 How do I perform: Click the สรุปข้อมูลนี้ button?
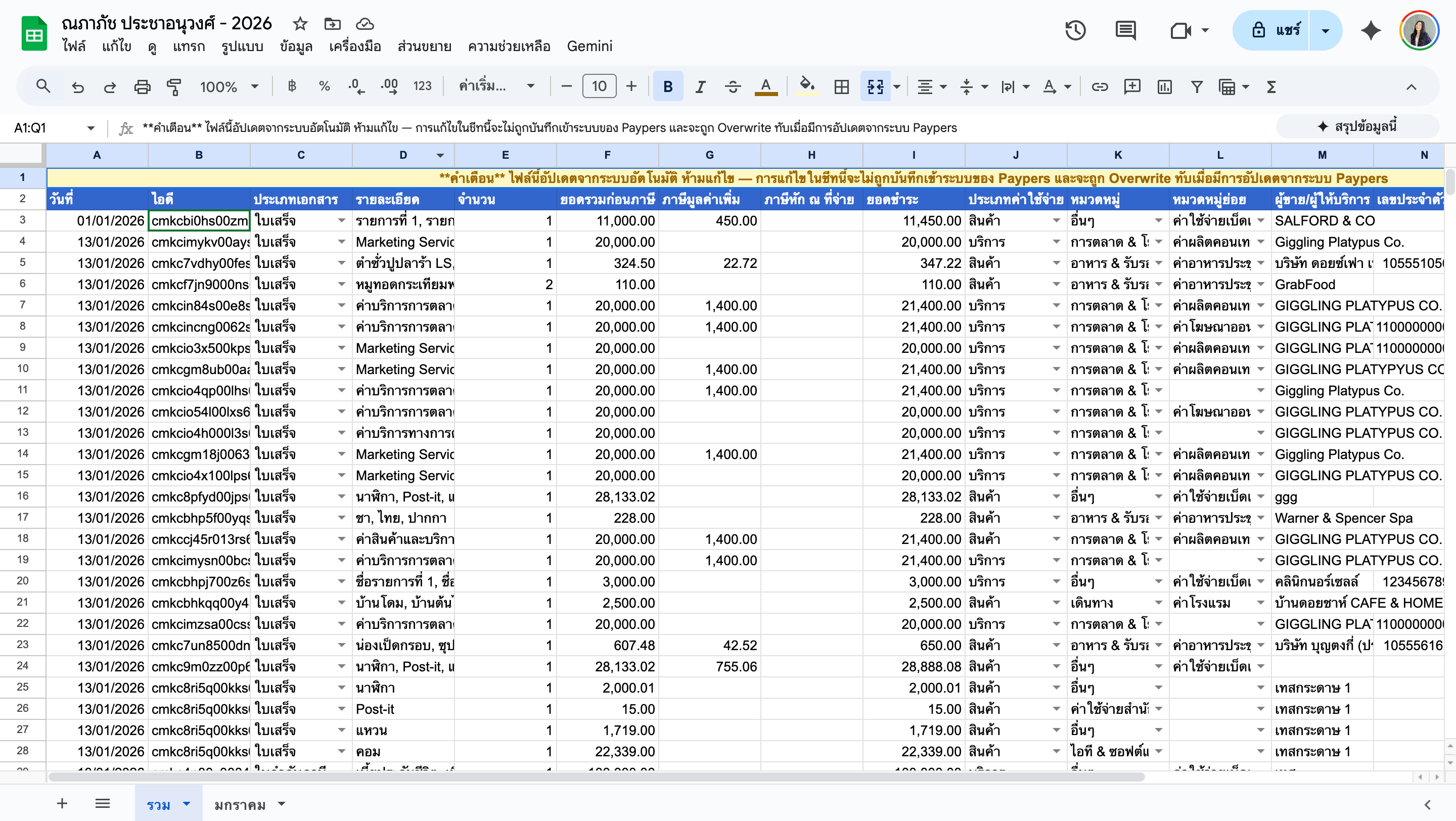(x=1357, y=126)
